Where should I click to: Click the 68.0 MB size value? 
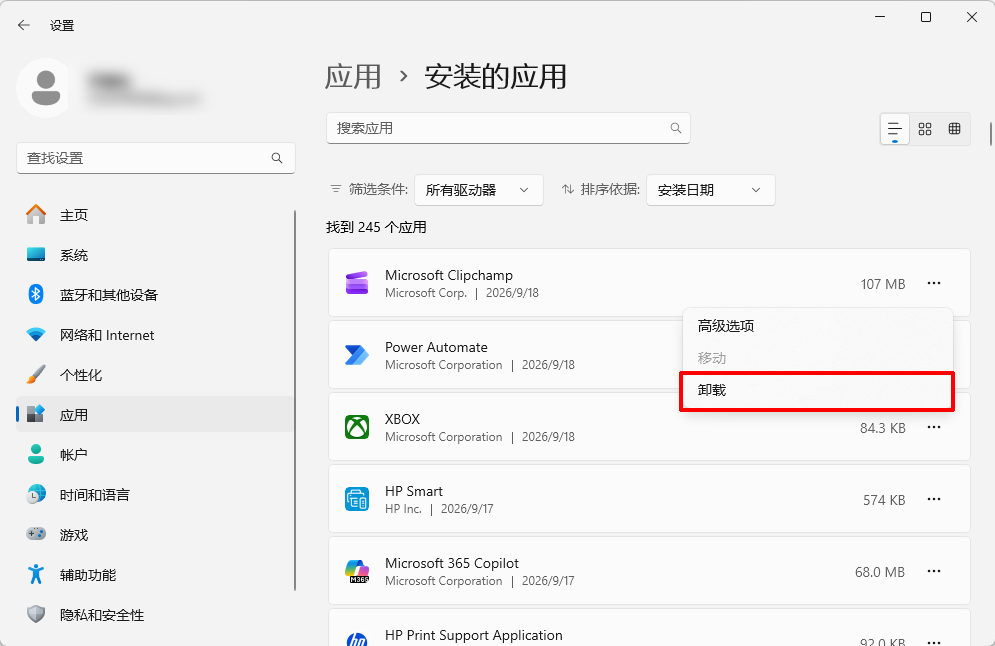880,572
